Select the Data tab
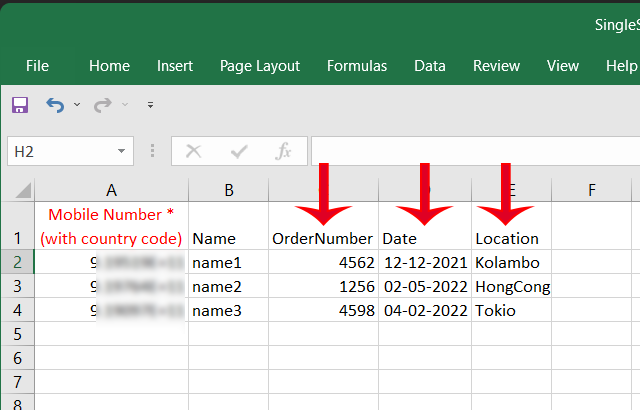The image size is (640, 410). [430, 66]
